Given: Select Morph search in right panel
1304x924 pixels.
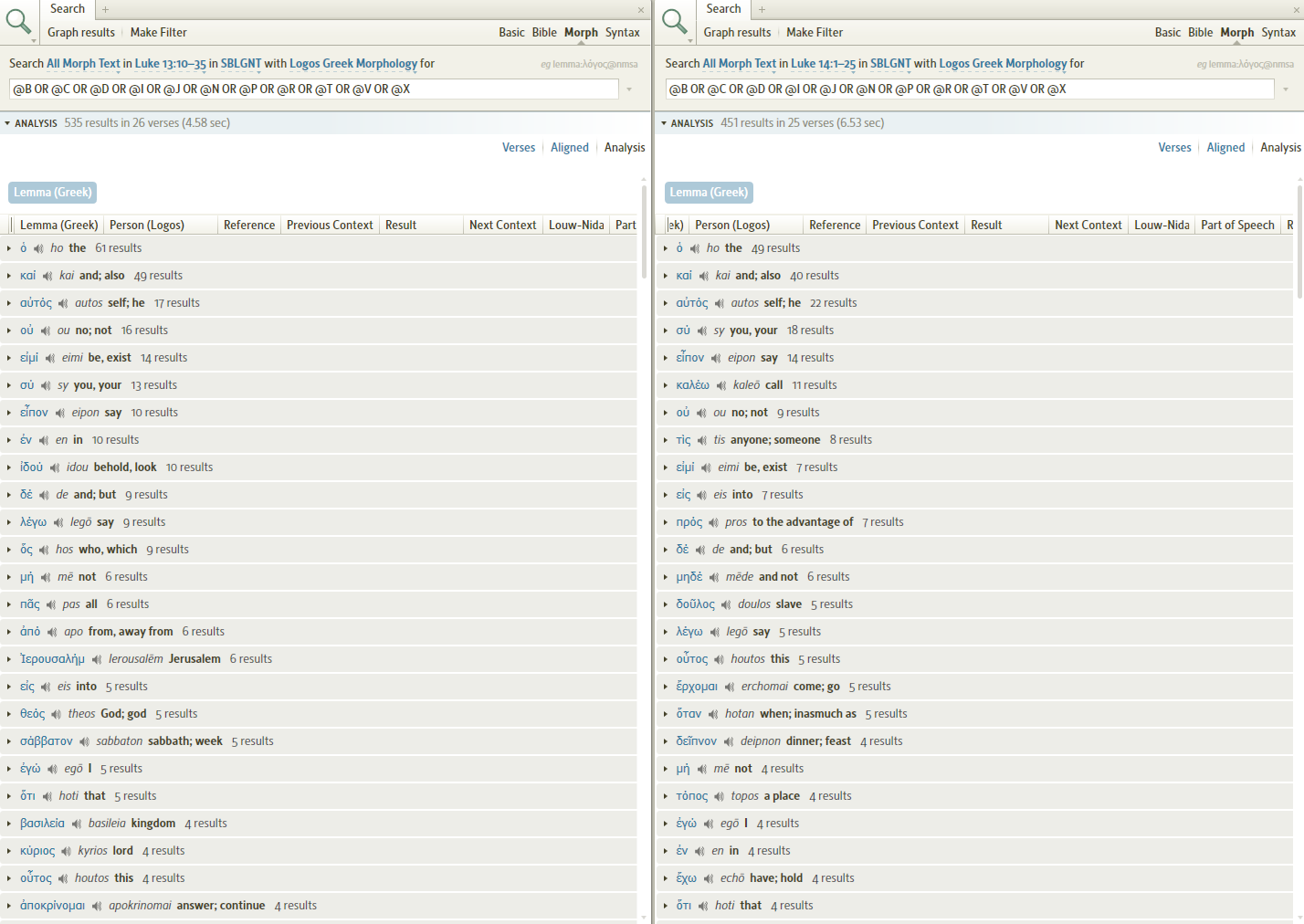Looking at the screenshot, I should tap(1237, 32).
